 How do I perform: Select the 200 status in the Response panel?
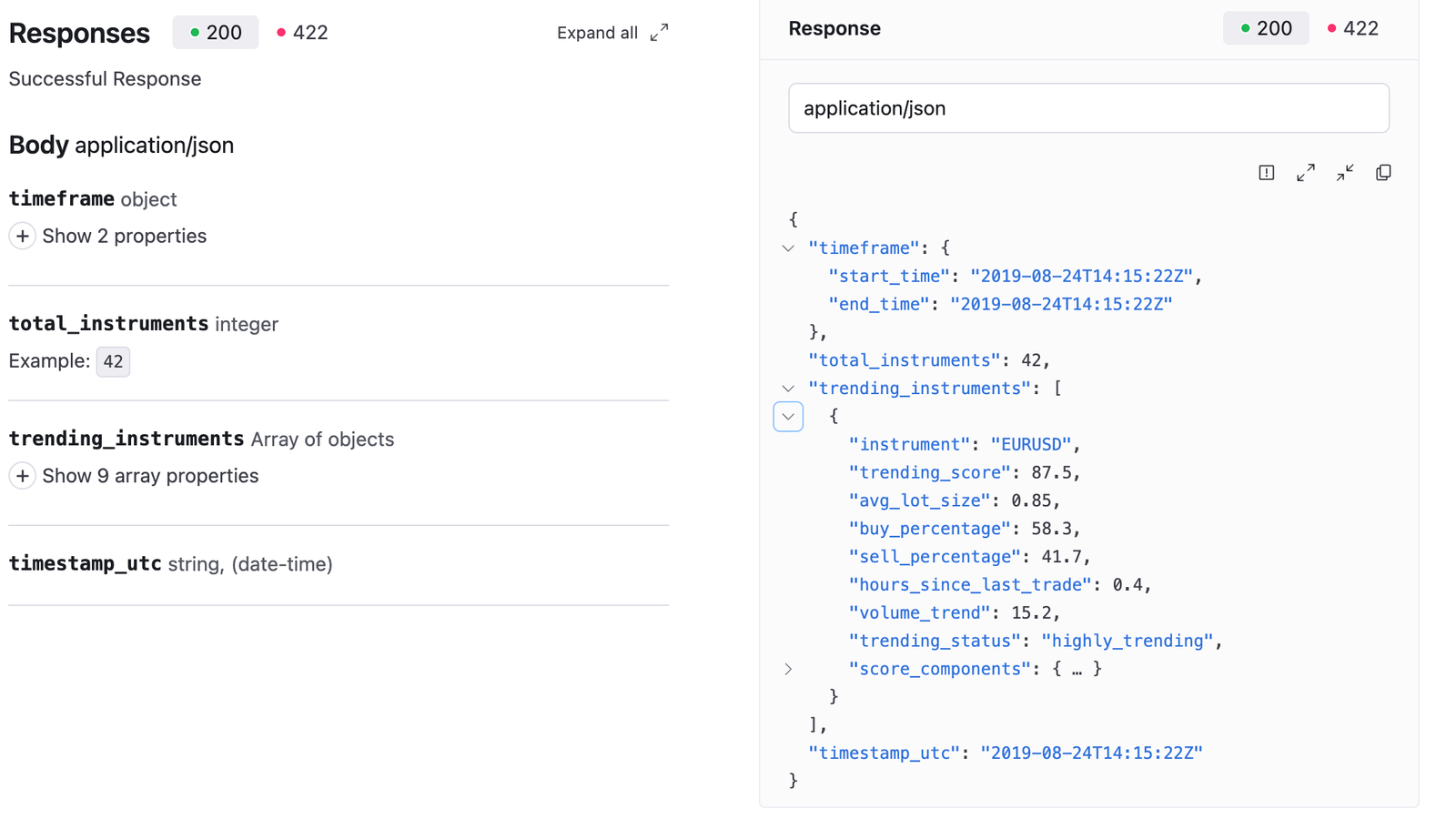[1265, 28]
